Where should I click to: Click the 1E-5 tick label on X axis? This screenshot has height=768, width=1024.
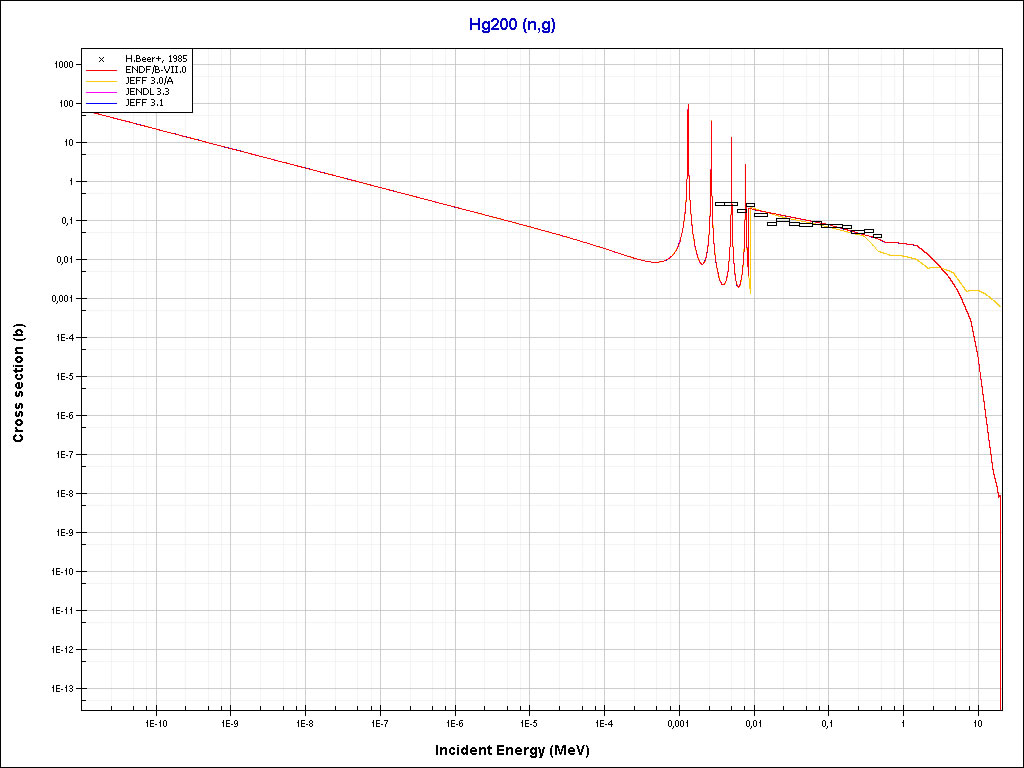(529, 723)
